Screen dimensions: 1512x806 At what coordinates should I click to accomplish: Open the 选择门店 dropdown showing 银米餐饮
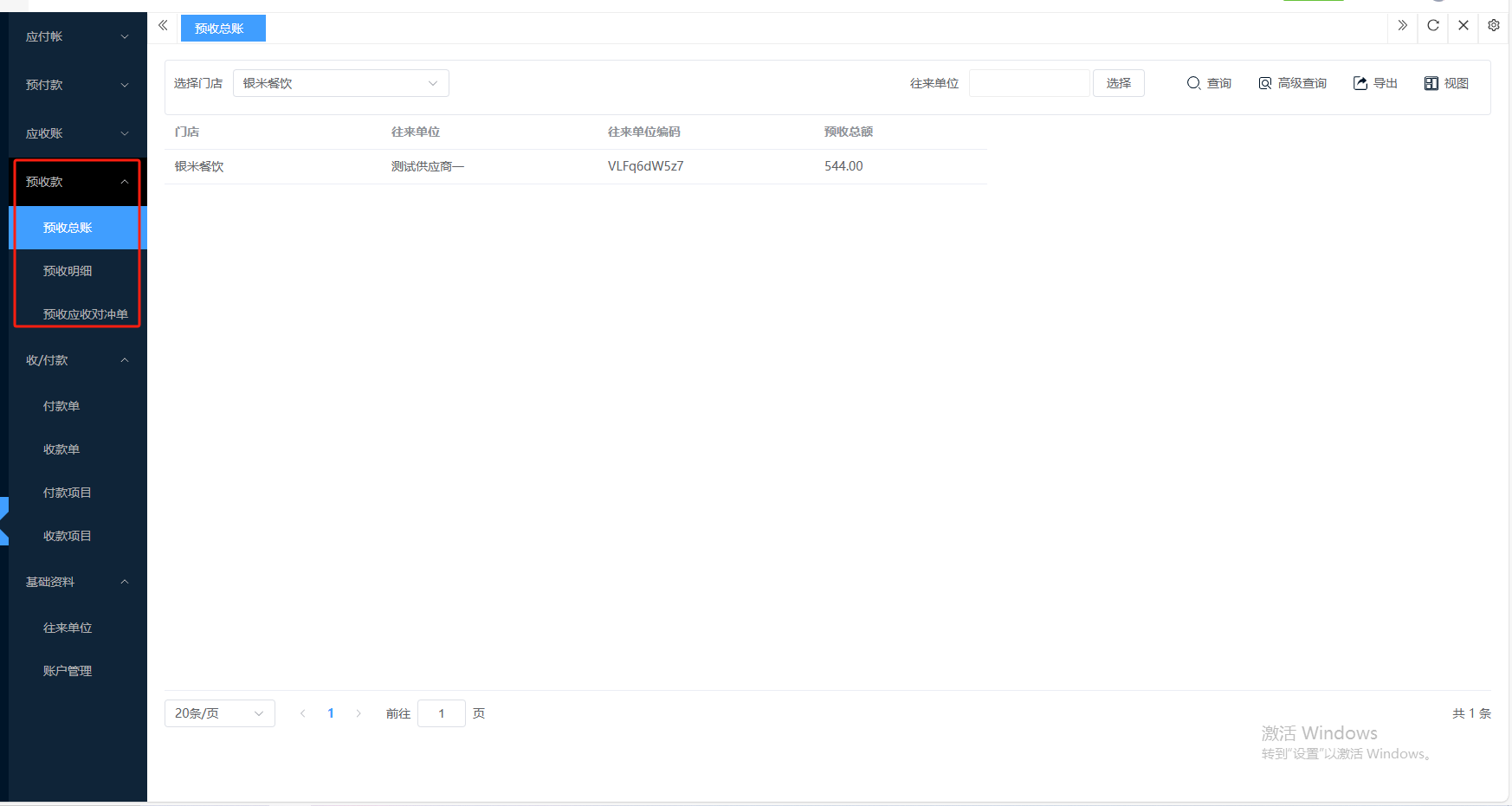[341, 83]
